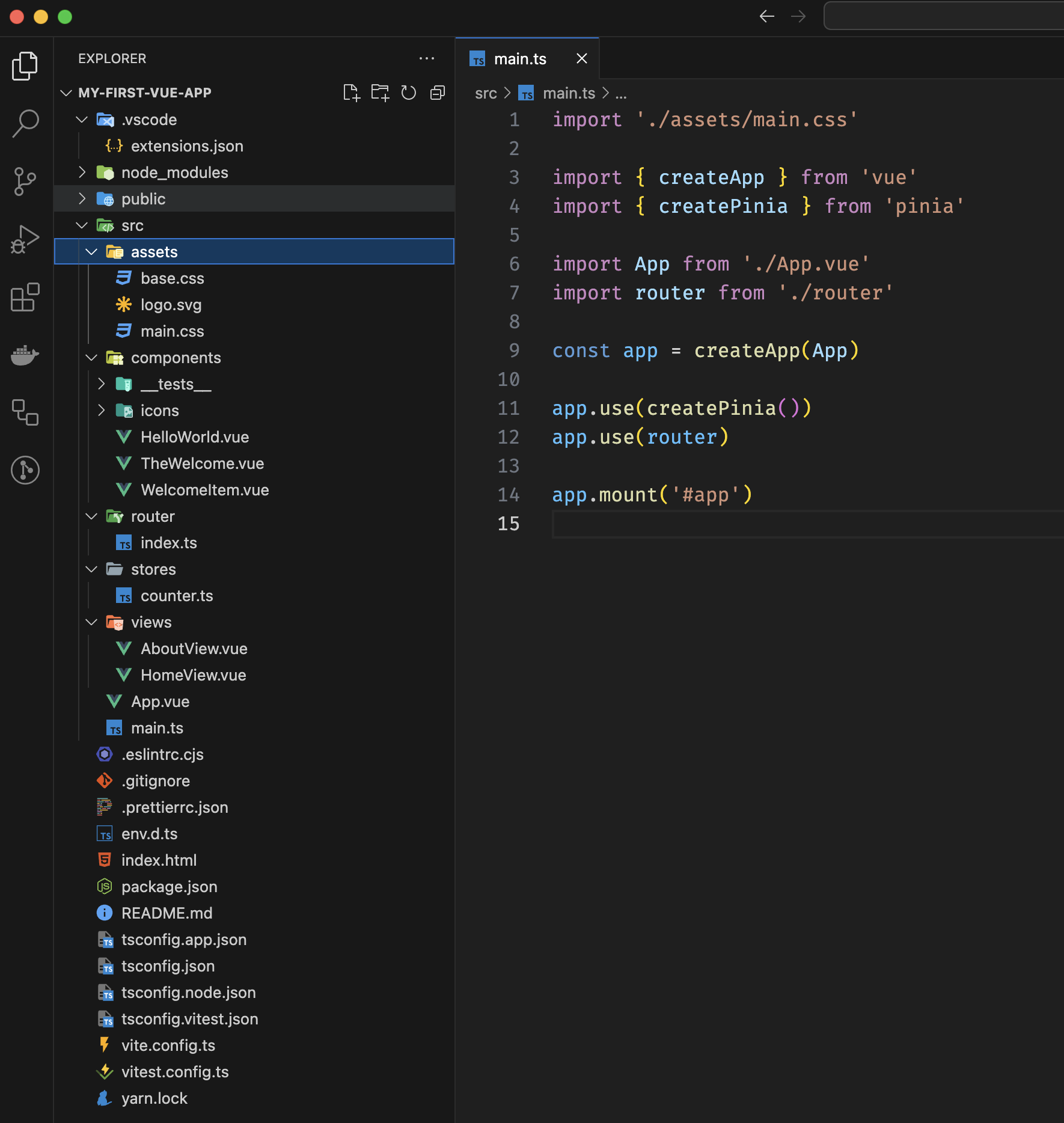This screenshot has height=1123, width=1064.
Task: Open .gitignore file
Action: (254, 781)
